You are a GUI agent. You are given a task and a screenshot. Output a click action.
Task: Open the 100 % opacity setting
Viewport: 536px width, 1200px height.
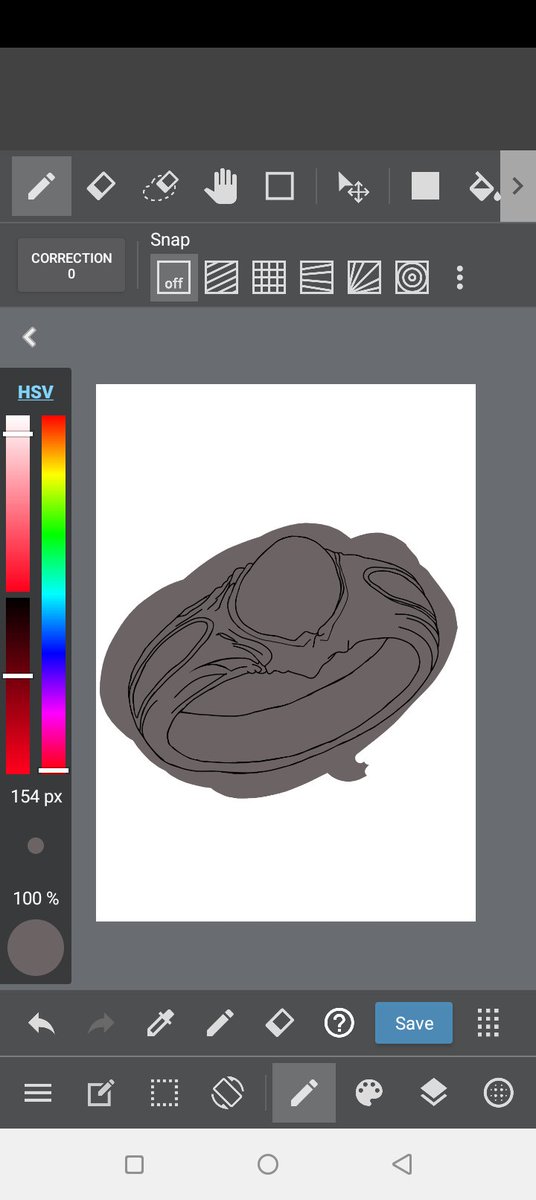tap(36, 898)
